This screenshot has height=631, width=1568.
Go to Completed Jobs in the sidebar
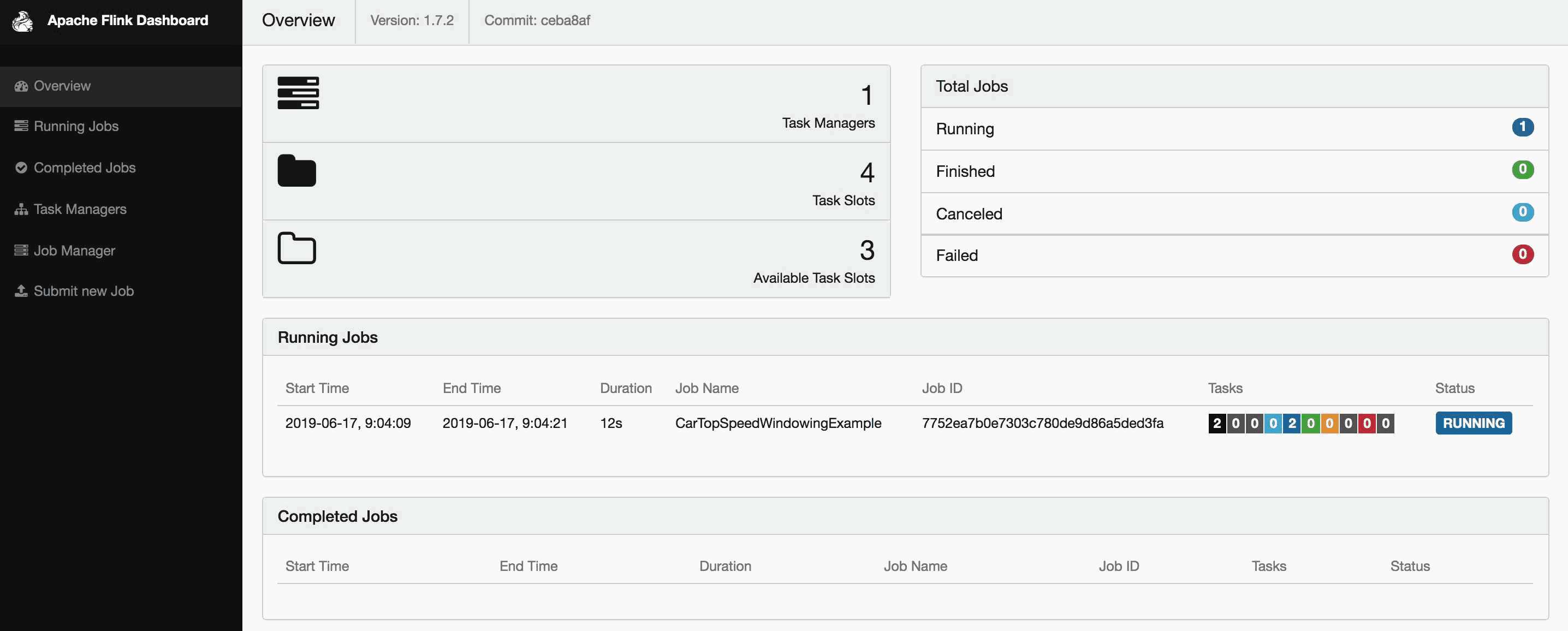click(121, 168)
